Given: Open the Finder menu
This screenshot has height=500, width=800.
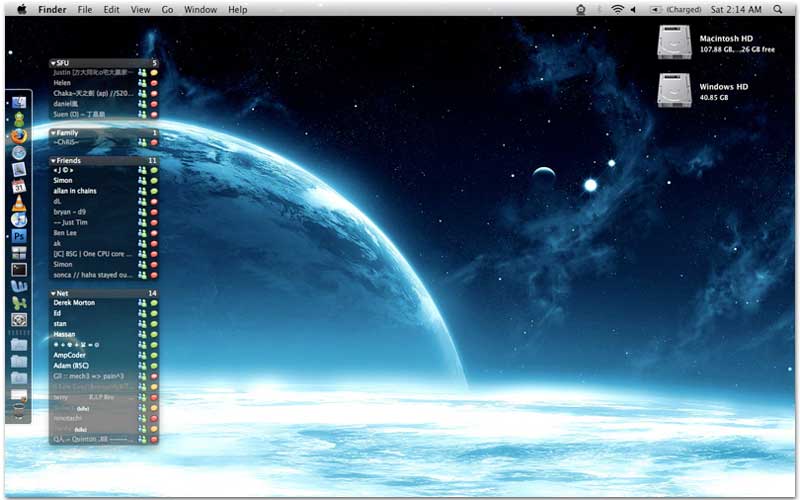Looking at the screenshot, I should (x=52, y=9).
